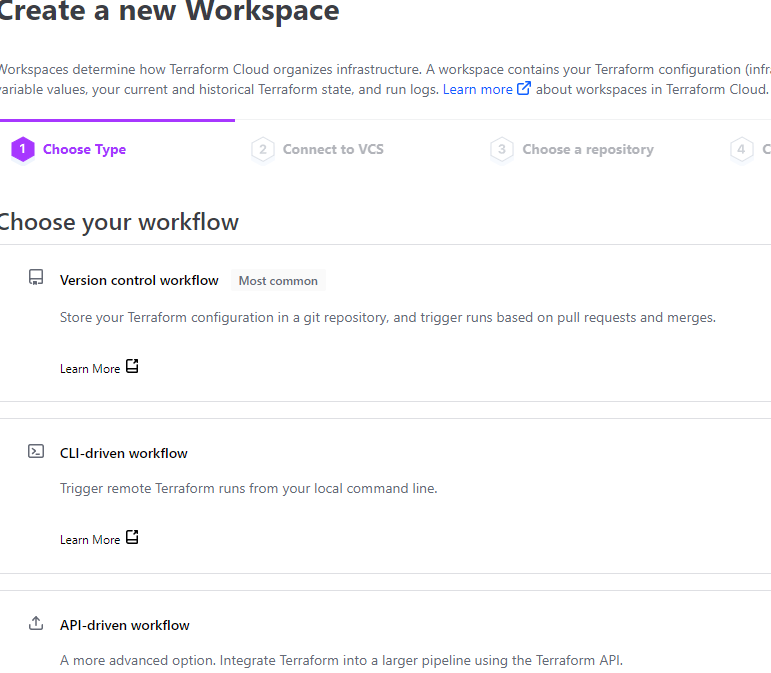
Task: Click the Most common badge
Action: pos(278,281)
